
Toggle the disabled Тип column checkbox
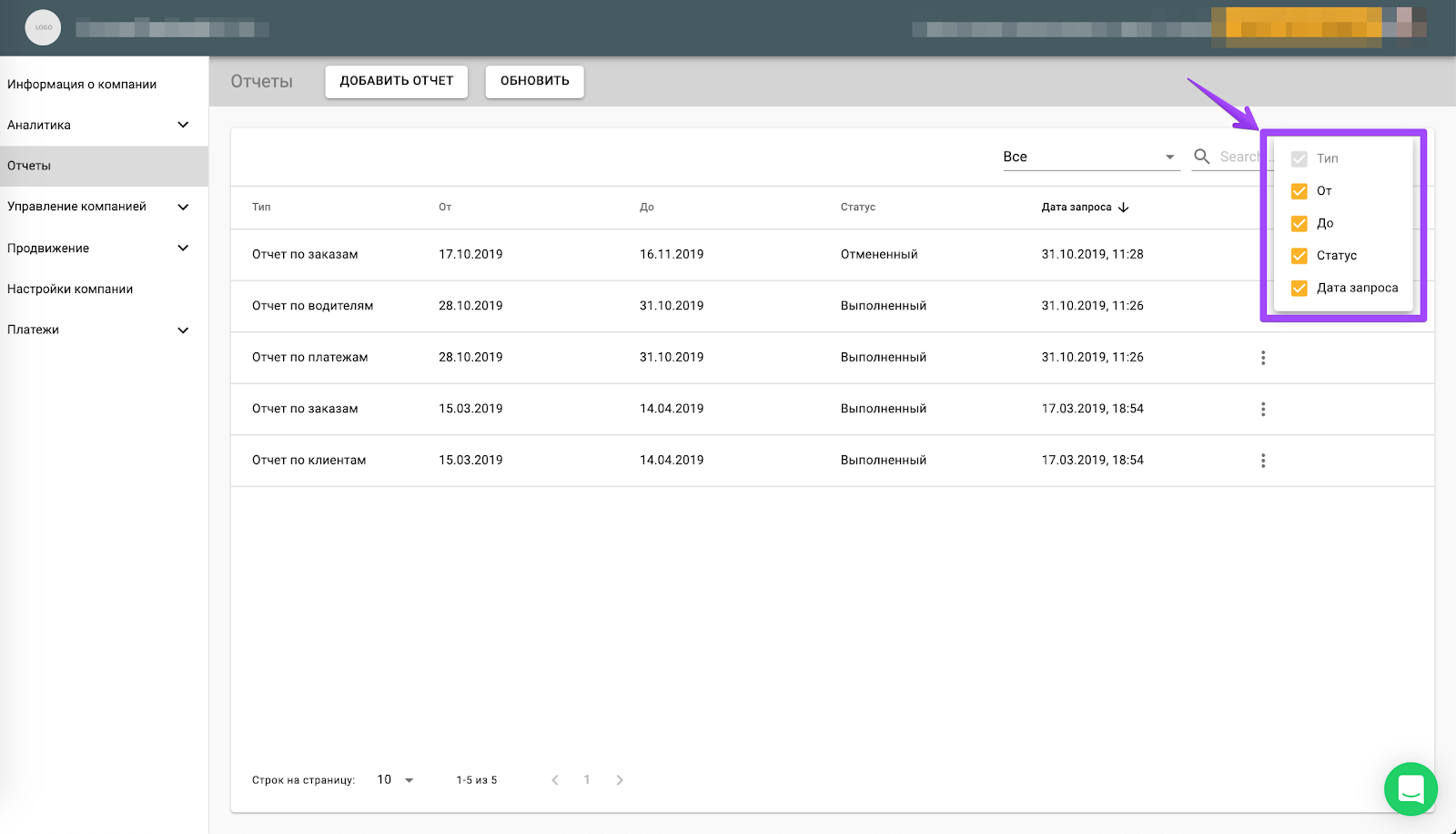point(1299,158)
